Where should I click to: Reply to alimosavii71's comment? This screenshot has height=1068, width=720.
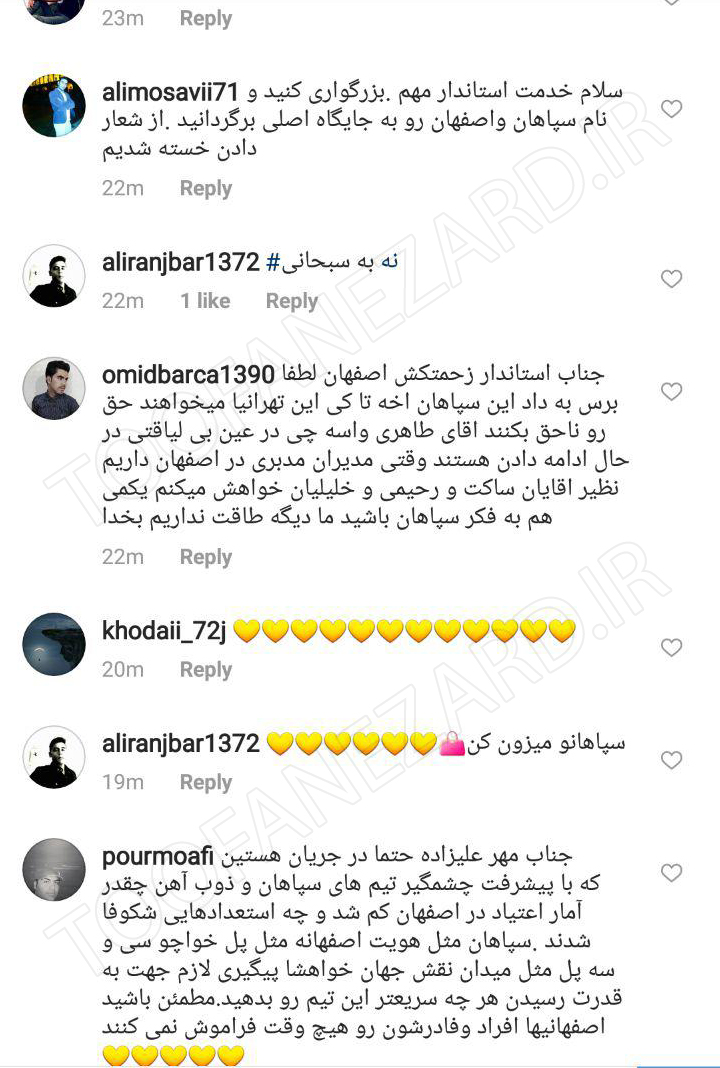click(206, 189)
